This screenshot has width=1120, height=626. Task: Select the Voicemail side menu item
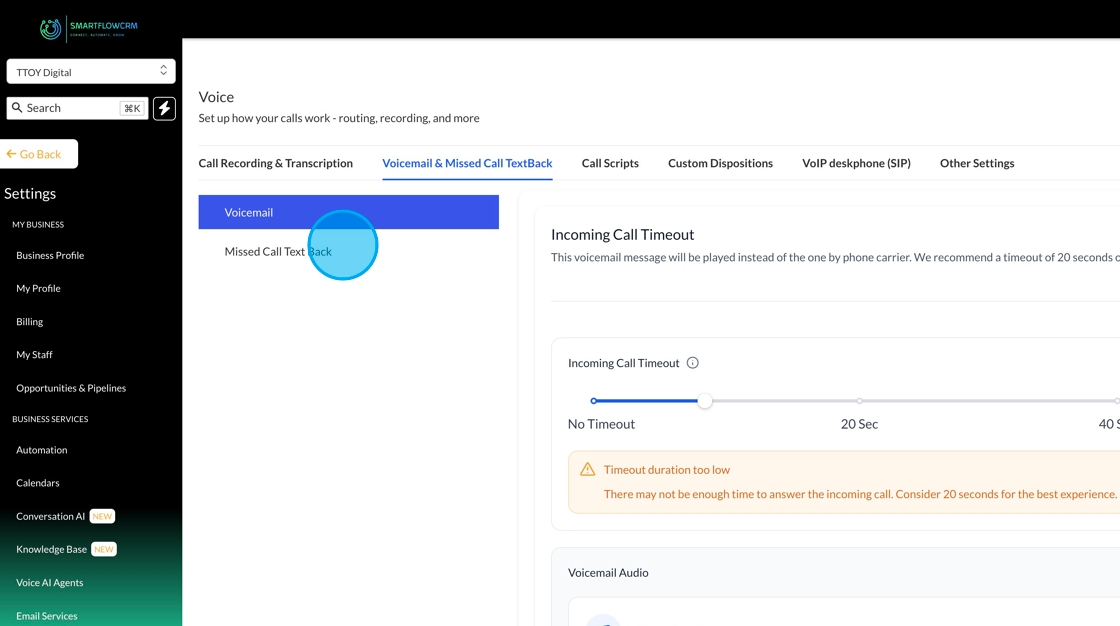(349, 212)
